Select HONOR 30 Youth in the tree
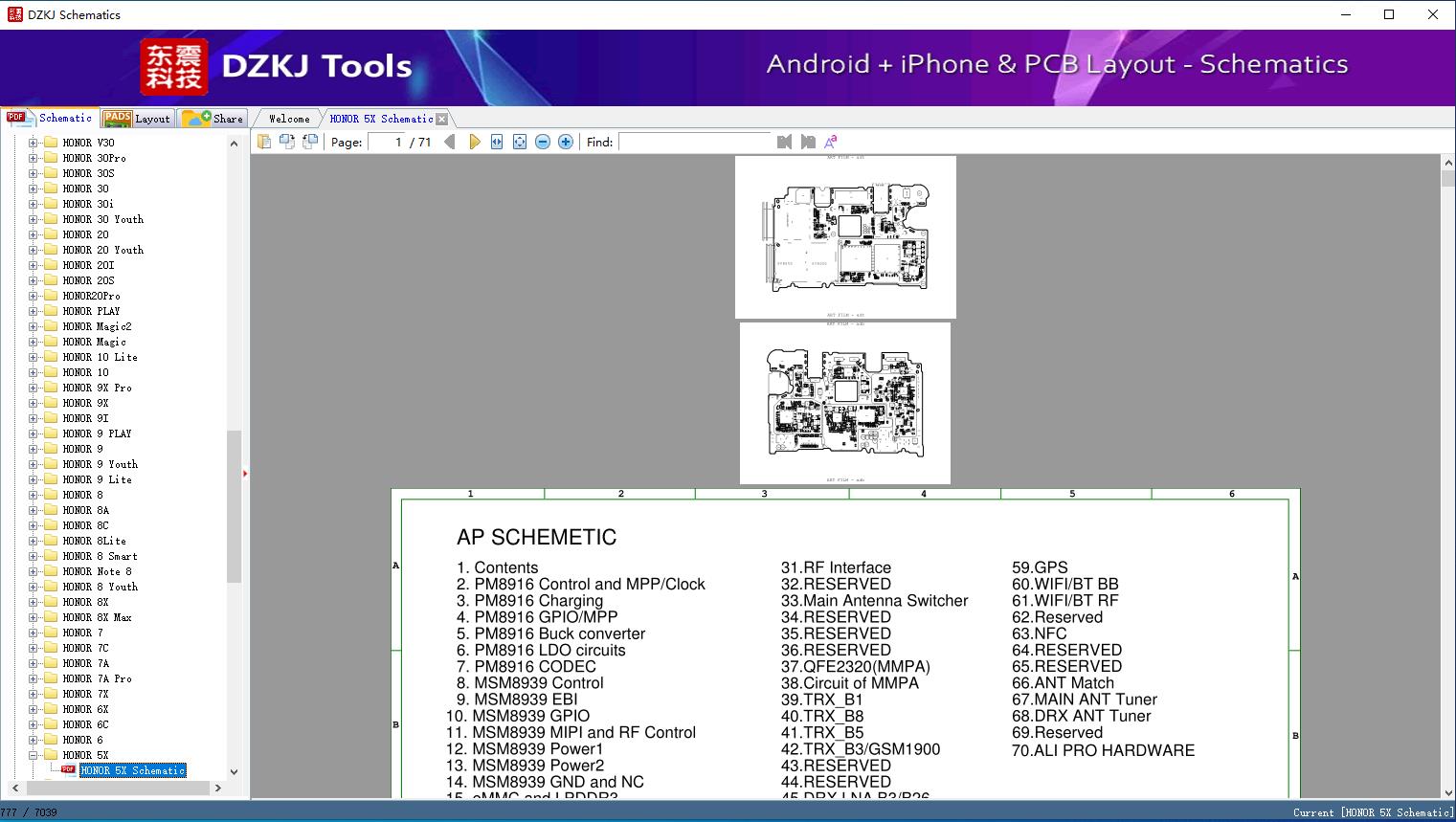Image resolution: width=1456 pixels, height=822 pixels. tap(103, 219)
